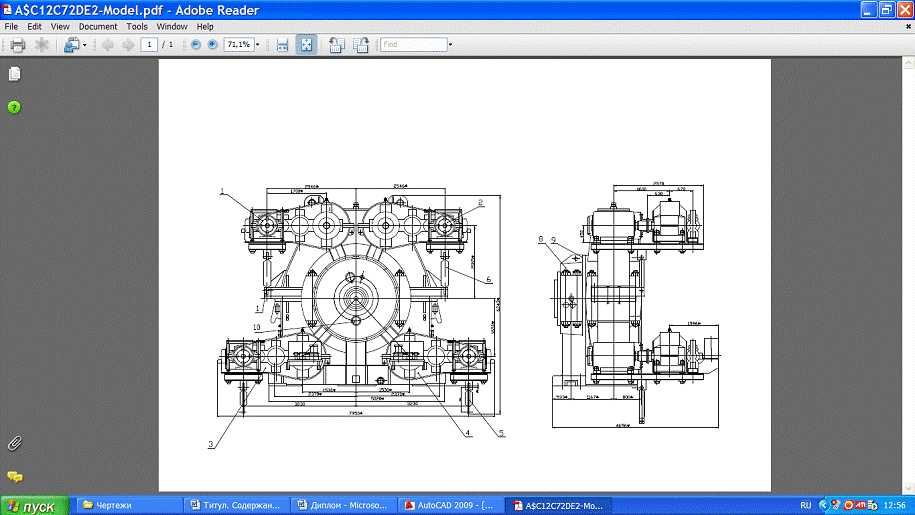Click the zoom out minus button
915x515 pixels.
[196, 45]
